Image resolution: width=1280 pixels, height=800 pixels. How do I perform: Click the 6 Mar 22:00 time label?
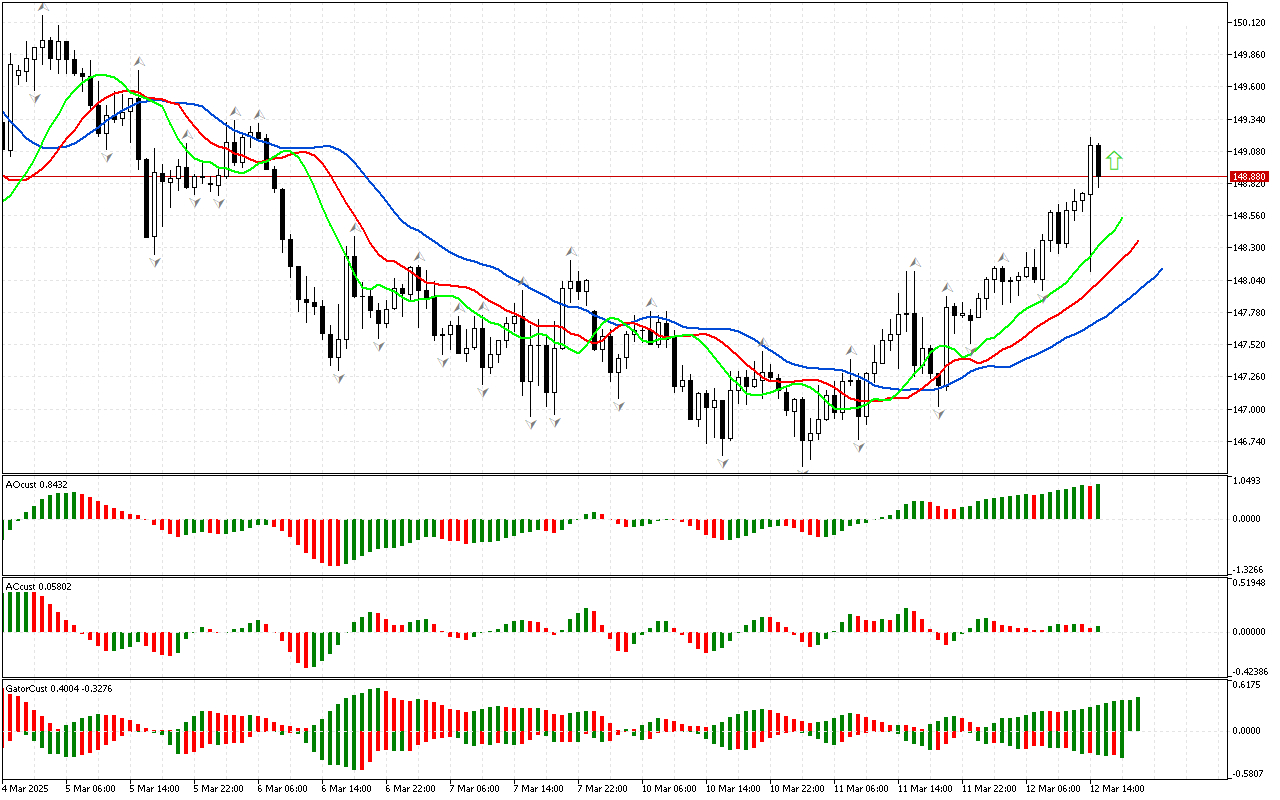(410, 788)
